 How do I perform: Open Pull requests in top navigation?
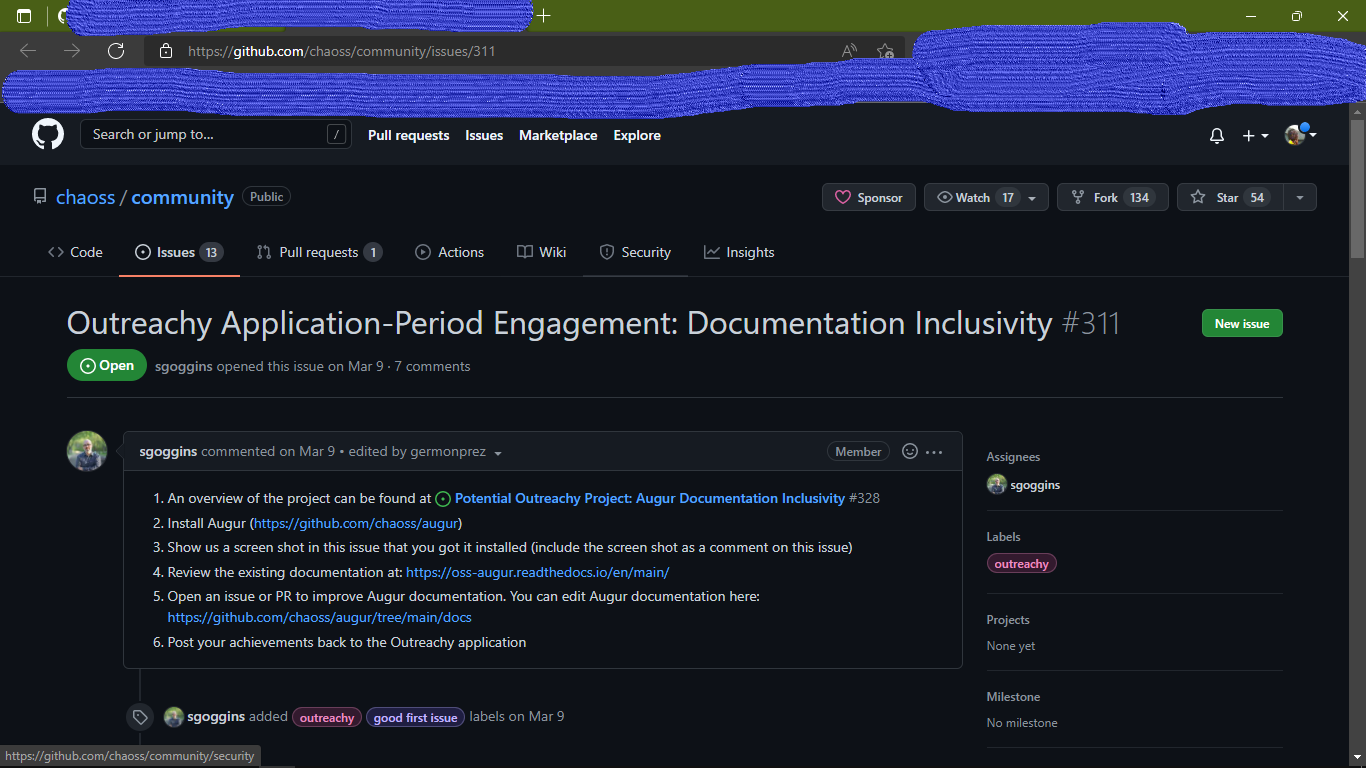point(409,135)
